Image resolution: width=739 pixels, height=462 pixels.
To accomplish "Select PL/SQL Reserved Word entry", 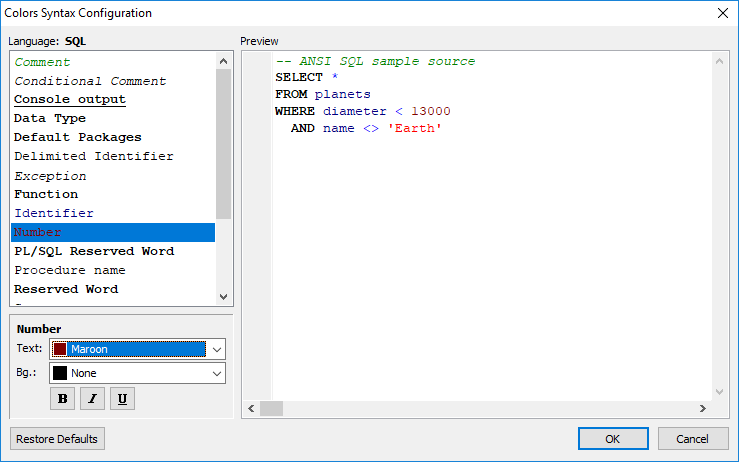I will 113,251.
